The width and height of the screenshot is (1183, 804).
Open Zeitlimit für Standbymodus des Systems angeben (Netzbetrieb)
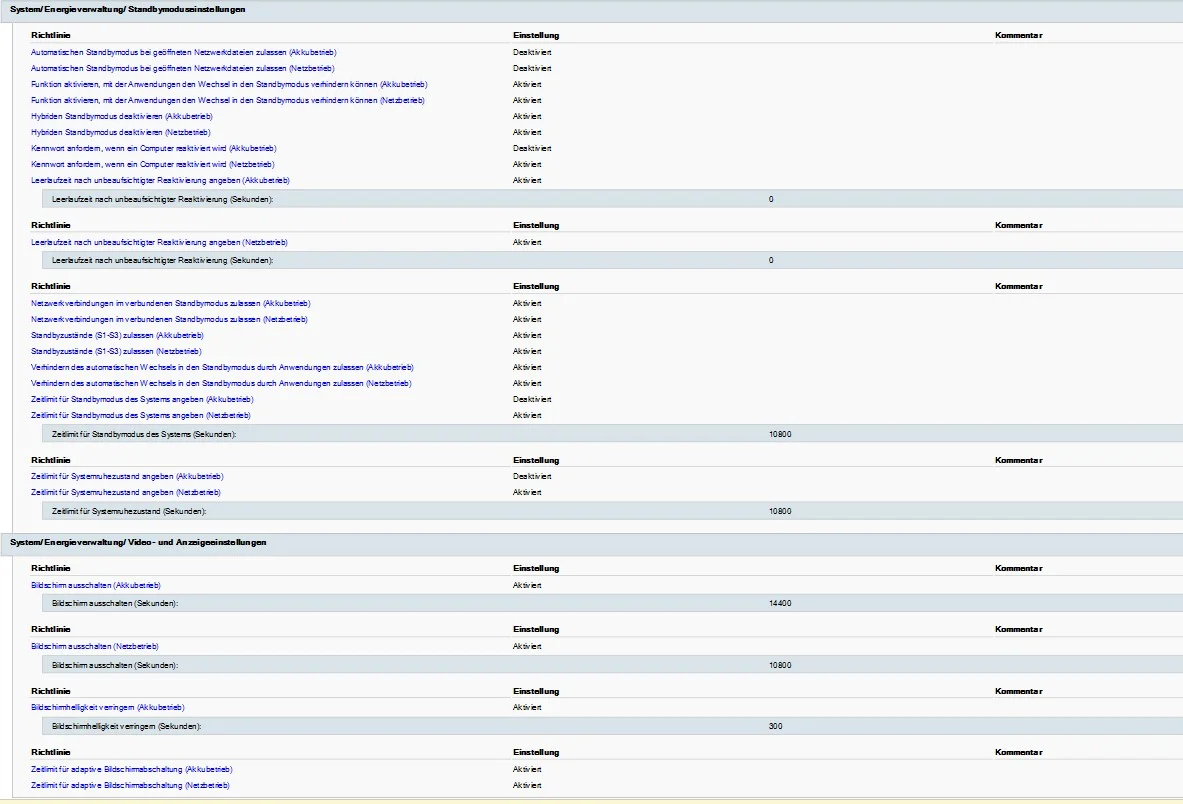(x=140, y=416)
